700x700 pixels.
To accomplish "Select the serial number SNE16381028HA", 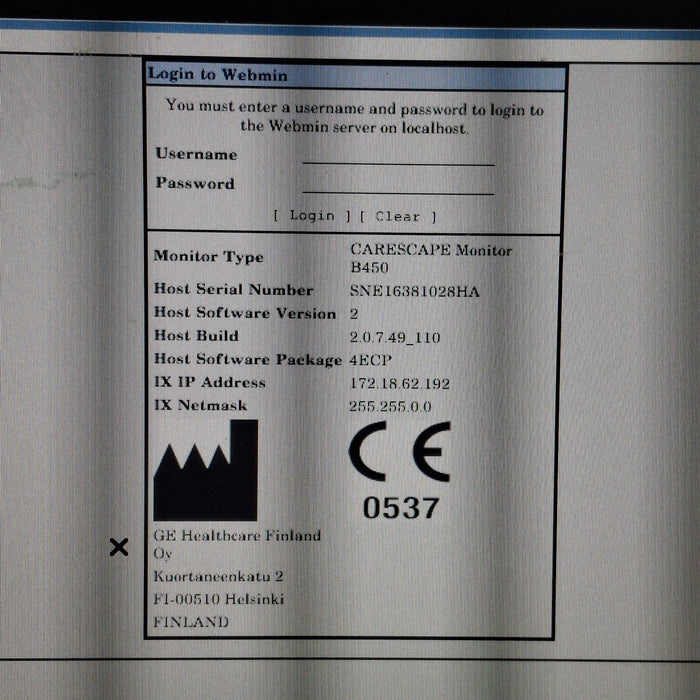I will click(x=414, y=291).
